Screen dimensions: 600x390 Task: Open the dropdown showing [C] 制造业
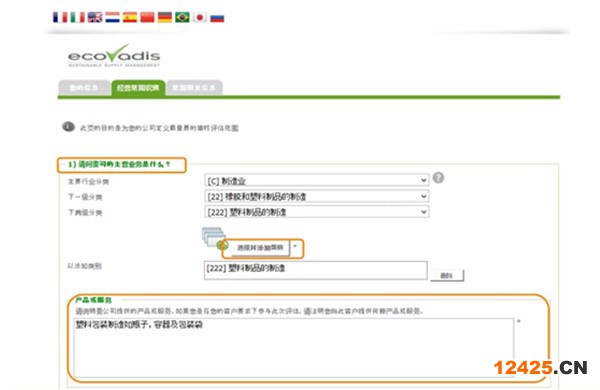pos(316,180)
